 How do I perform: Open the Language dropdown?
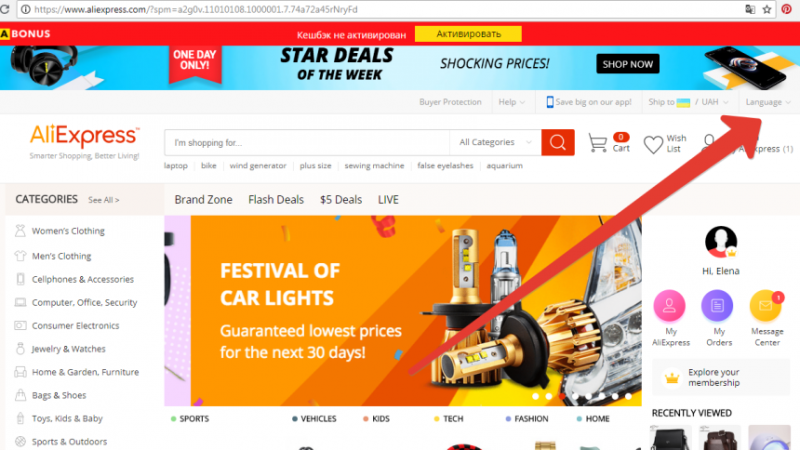pos(768,102)
